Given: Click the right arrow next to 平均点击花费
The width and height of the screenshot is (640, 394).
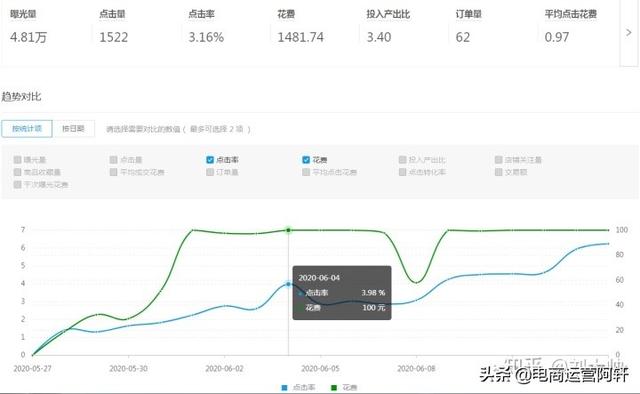Looking at the screenshot, I should 629,33.
